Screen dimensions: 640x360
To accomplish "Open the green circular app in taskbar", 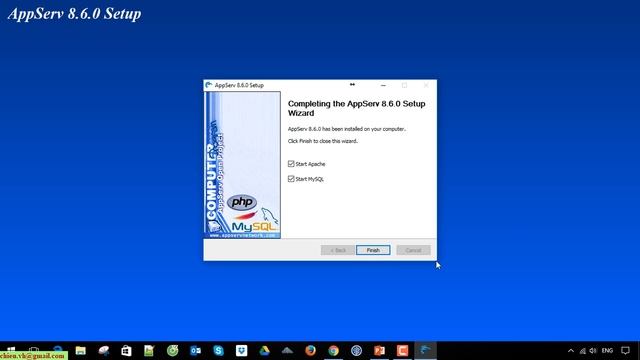I will pyautogui.click(x=173, y=351).
